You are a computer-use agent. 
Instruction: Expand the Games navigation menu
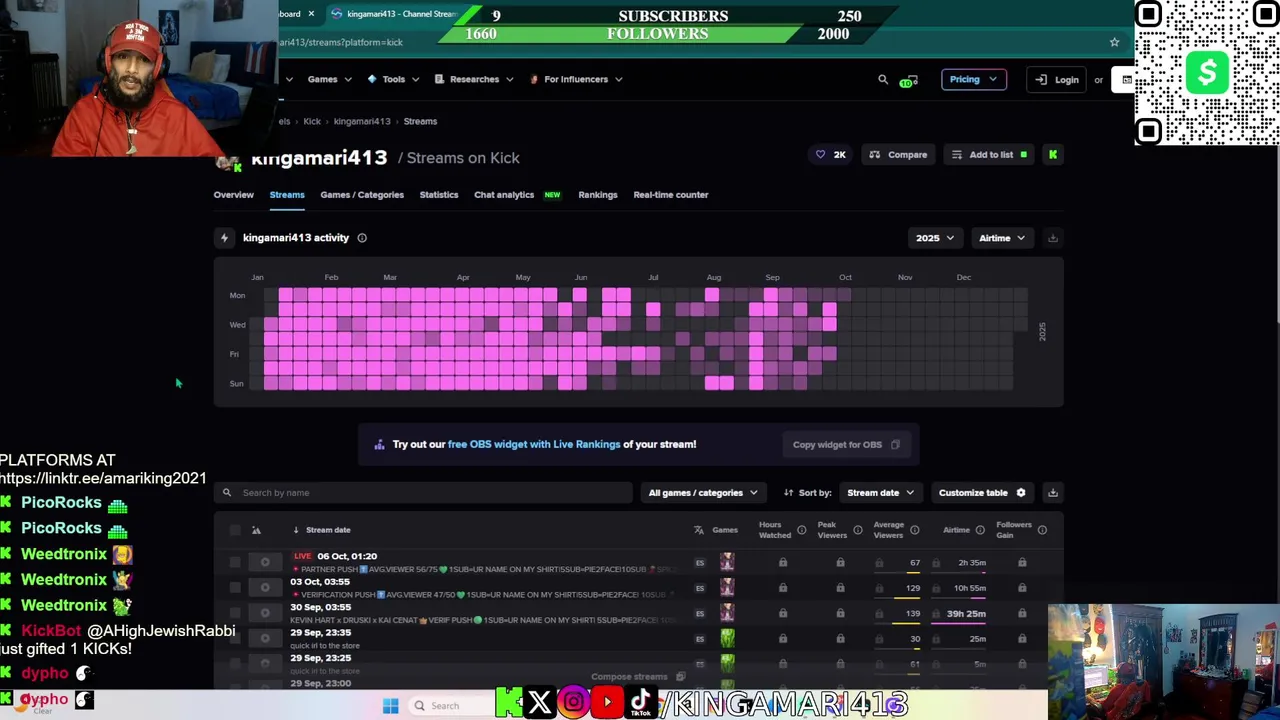[329, 79]
